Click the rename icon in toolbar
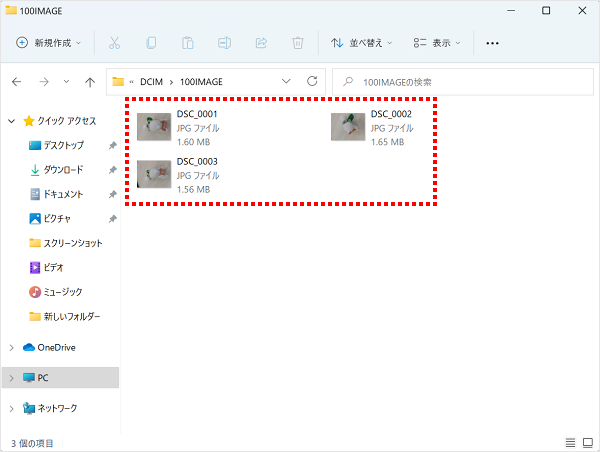The width and height of the screenshot is (600, 452). coord(225,43)
